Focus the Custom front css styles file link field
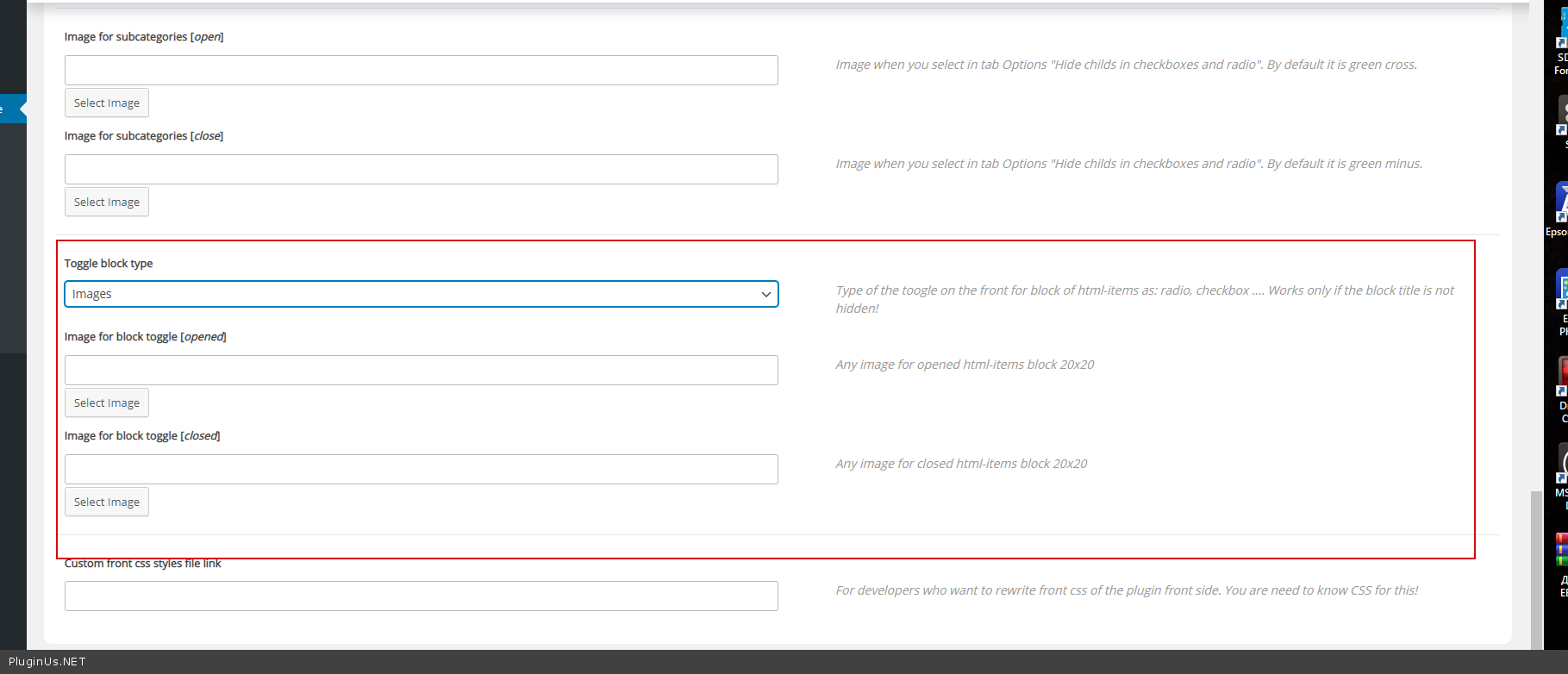Viewport: 1568px width, 674px height. [422, 596]
